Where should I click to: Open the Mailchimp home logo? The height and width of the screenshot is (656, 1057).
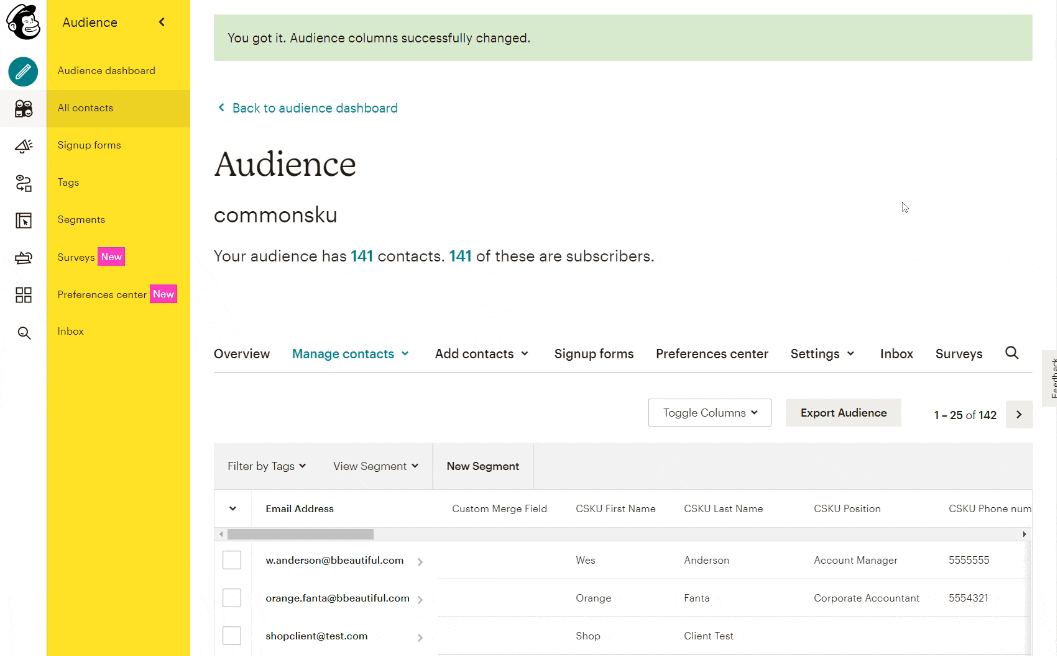[22, 22]
